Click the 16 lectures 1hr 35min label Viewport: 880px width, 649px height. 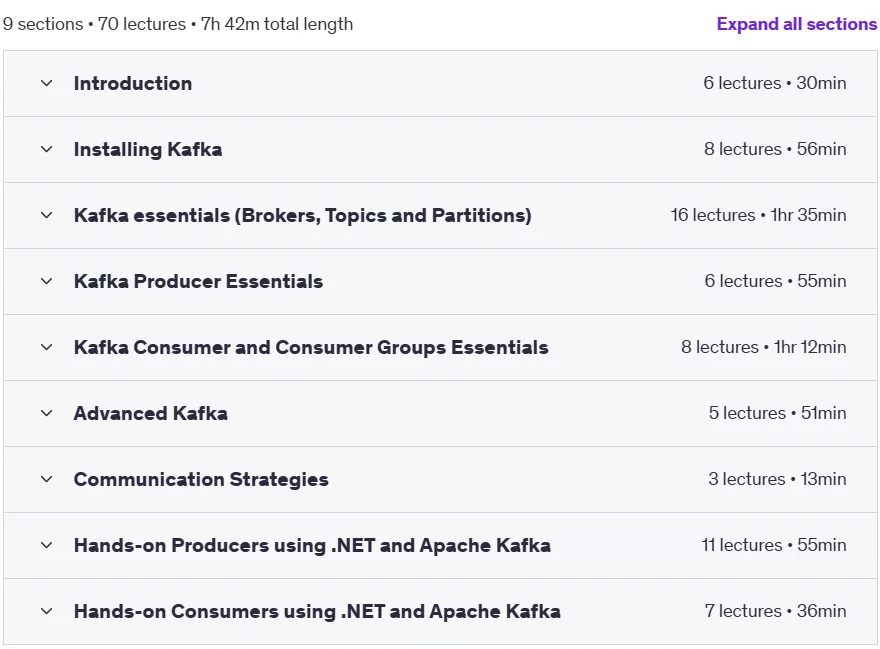[x=758, y=215]
